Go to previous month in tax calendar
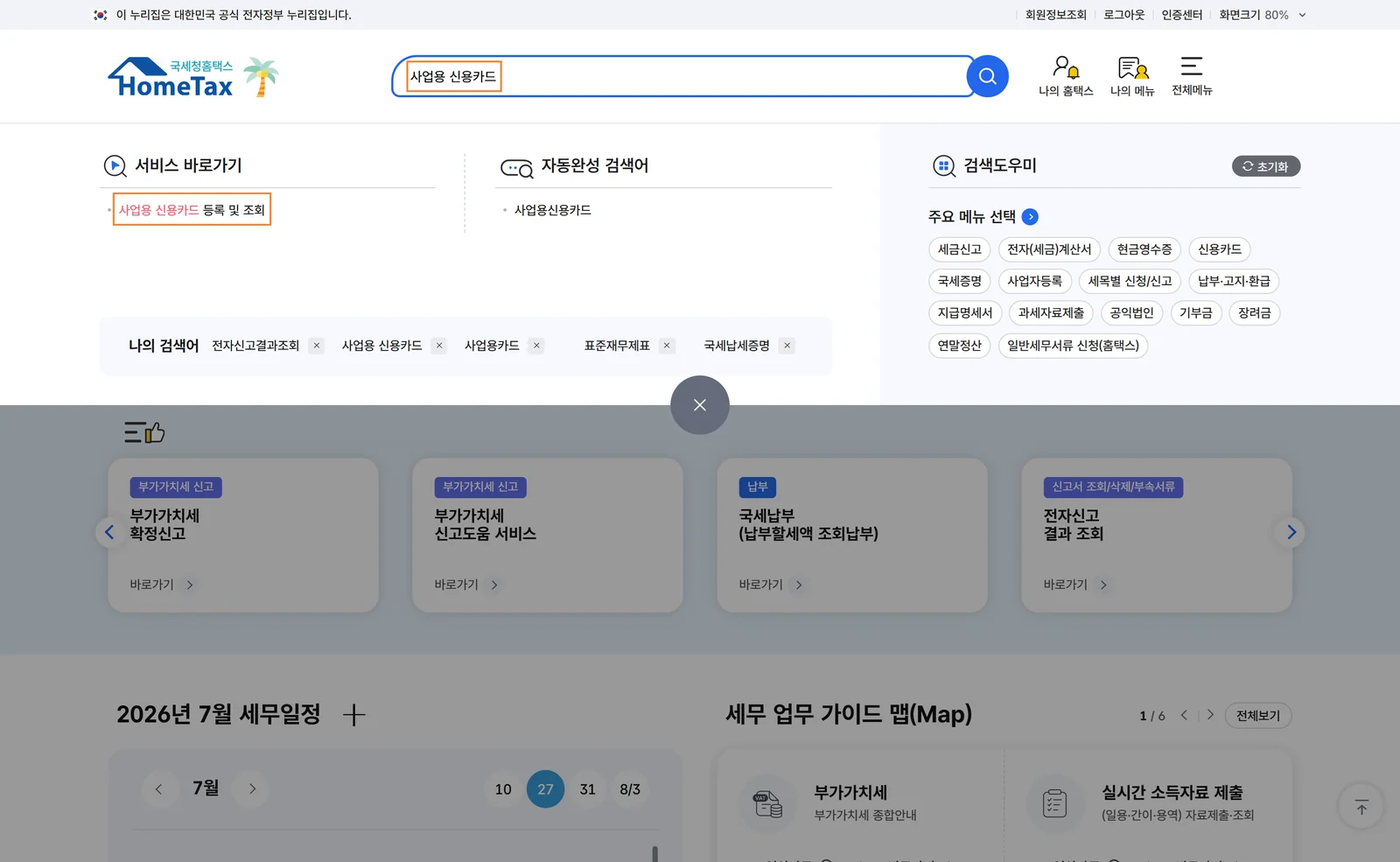Image resolution: width=1400 pixels, height=862 pixels. pos(159,789)
